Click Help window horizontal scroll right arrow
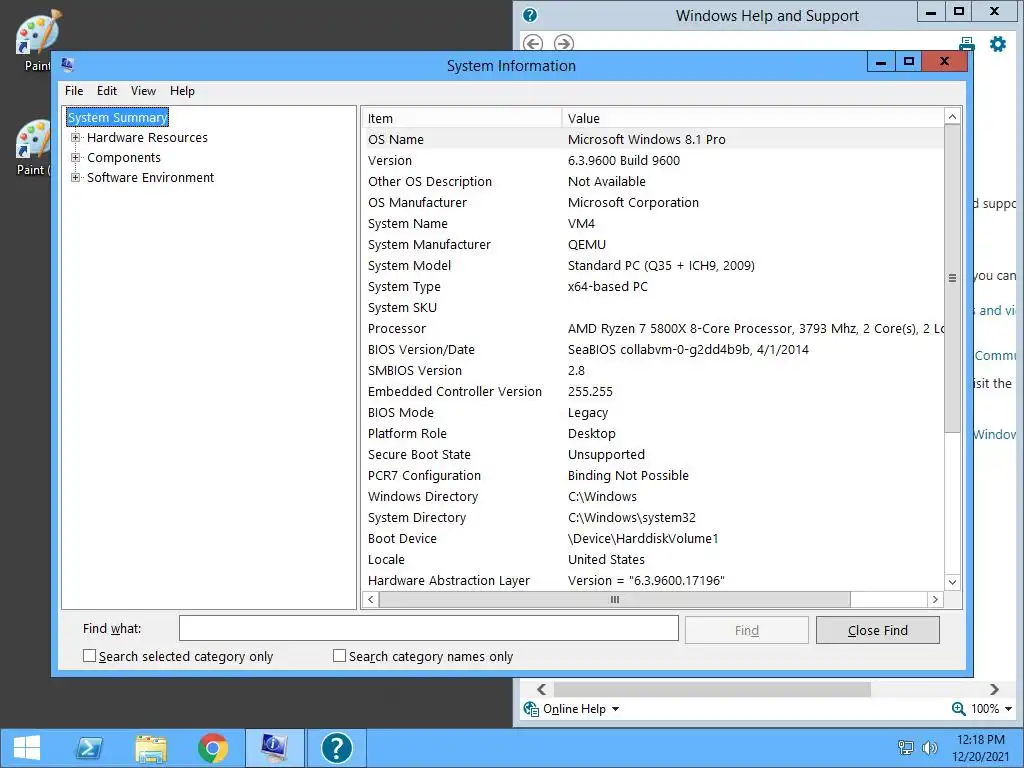 [x=994, y=690]
